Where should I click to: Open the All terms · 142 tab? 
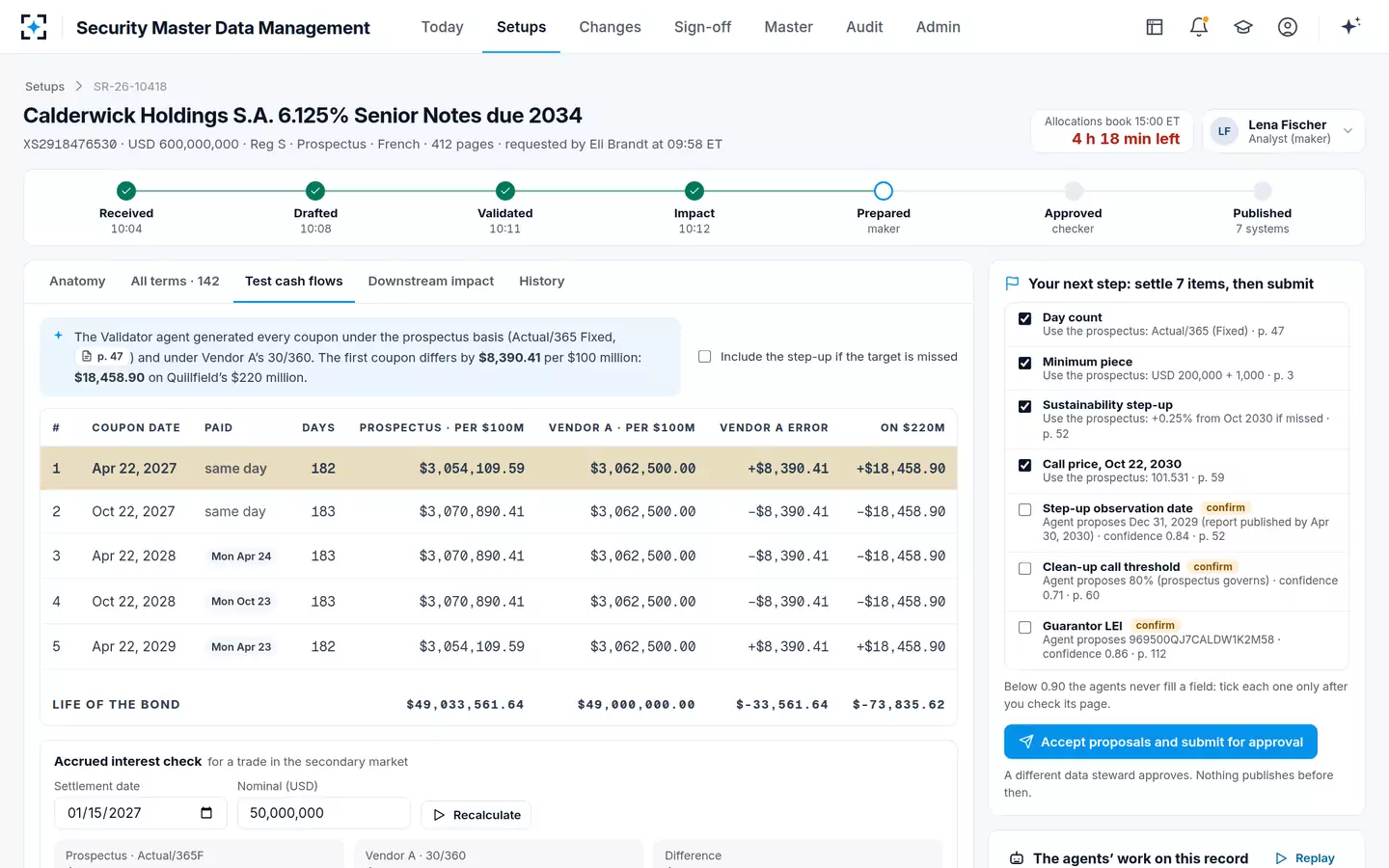click(175, 282)
